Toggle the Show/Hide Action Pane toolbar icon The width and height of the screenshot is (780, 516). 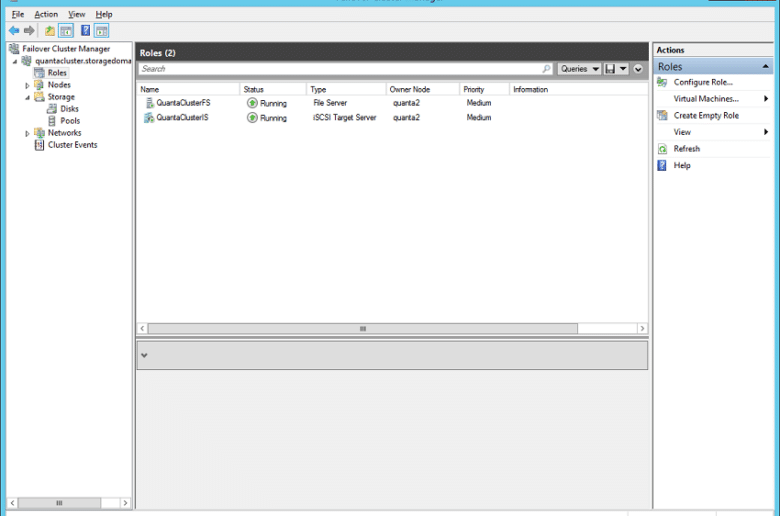point(101,31)
